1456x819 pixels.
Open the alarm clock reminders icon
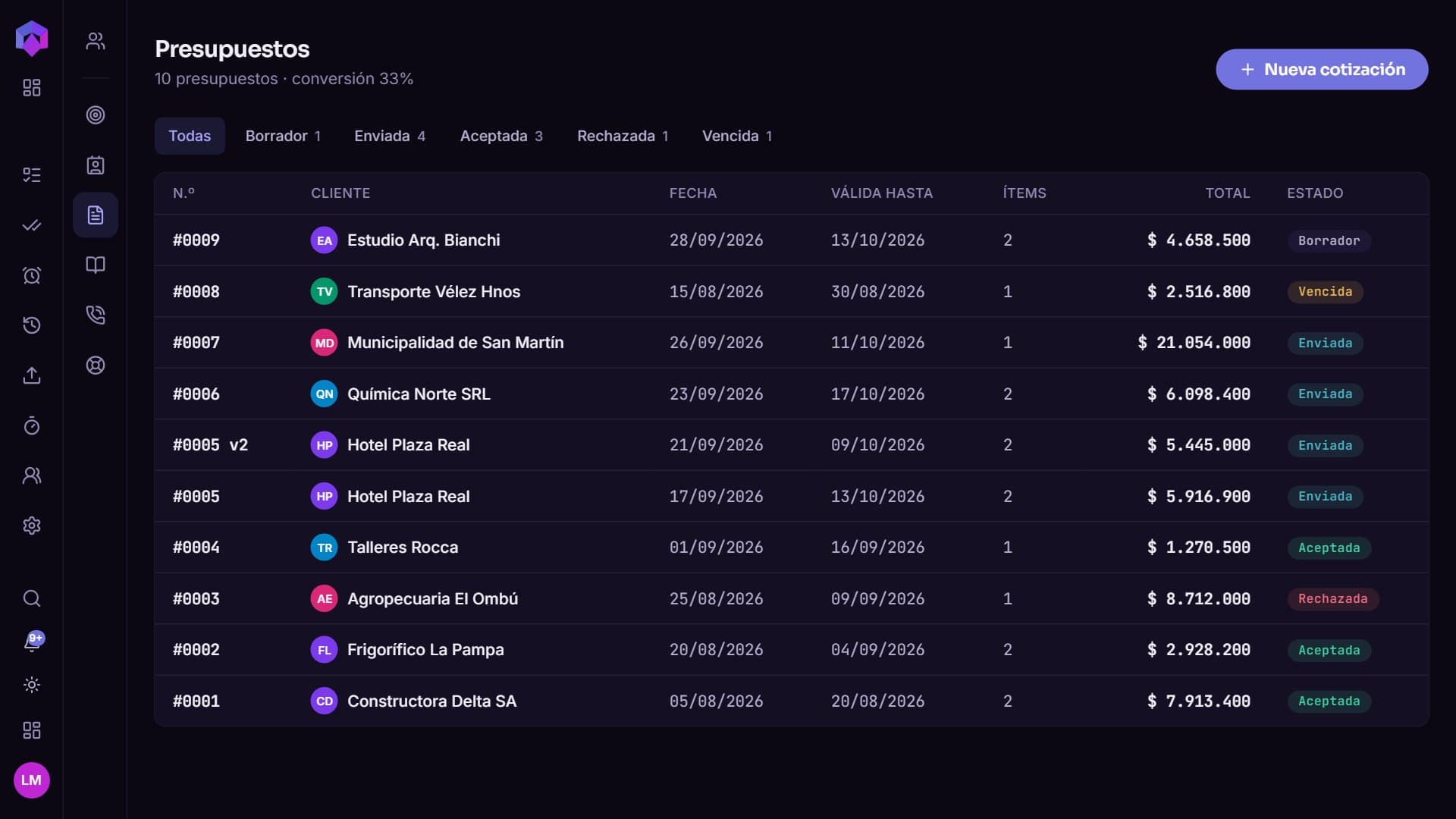tap(32, 275)
